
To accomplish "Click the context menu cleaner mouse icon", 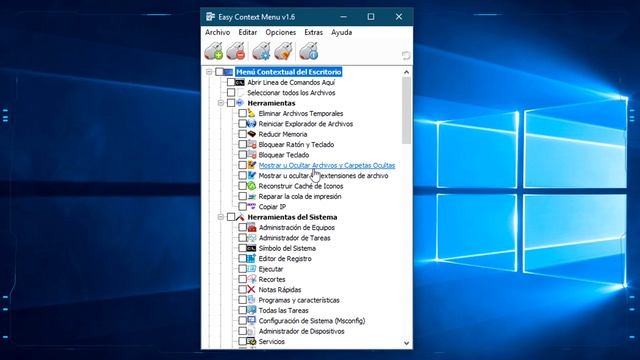I will coord(283,51).
